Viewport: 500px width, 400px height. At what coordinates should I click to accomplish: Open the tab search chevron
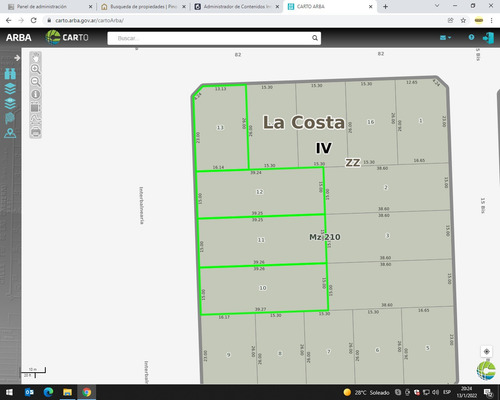(x=437, y=6)
